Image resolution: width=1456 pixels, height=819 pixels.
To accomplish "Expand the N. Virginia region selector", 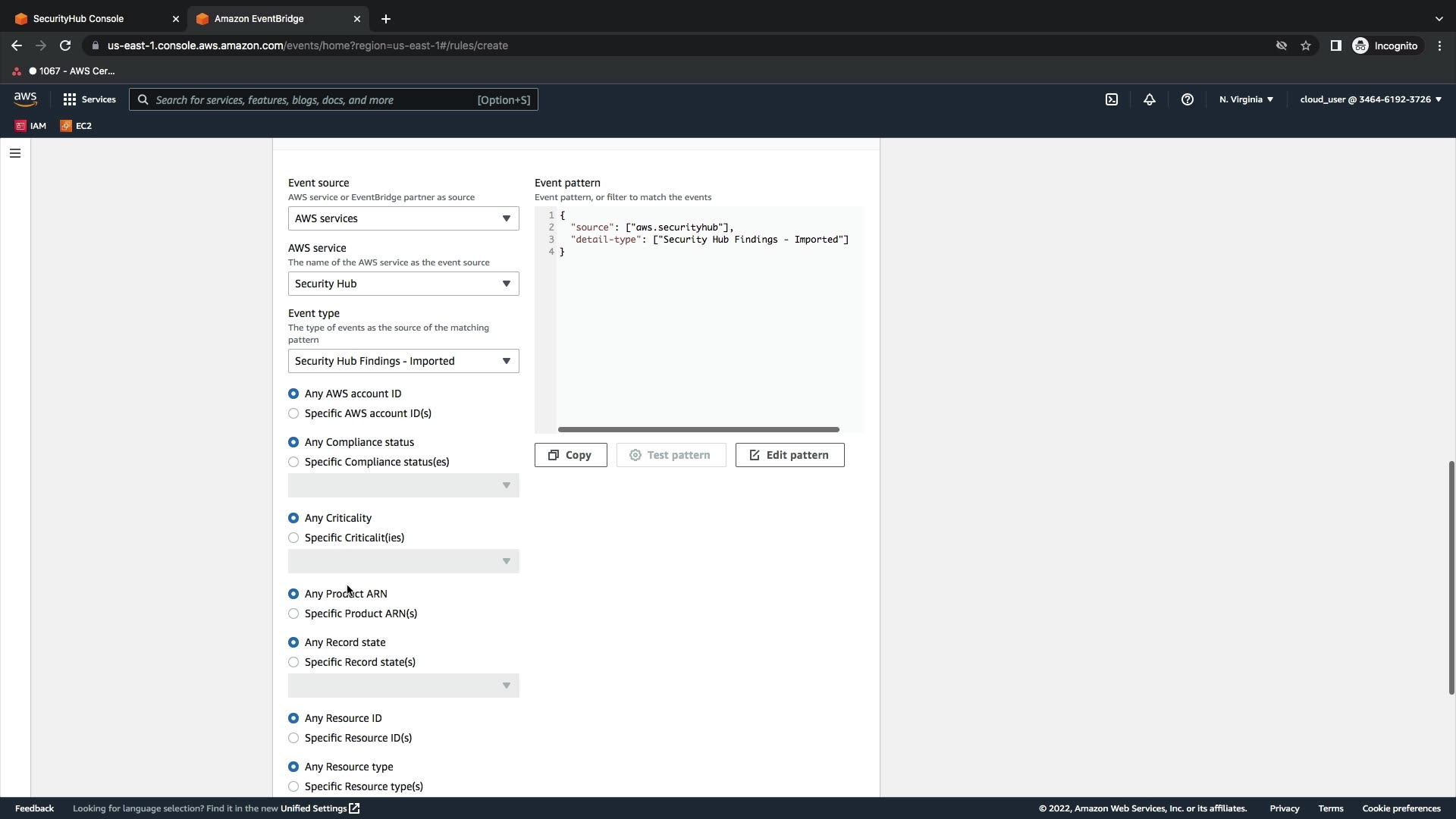I will (1246, 99).
